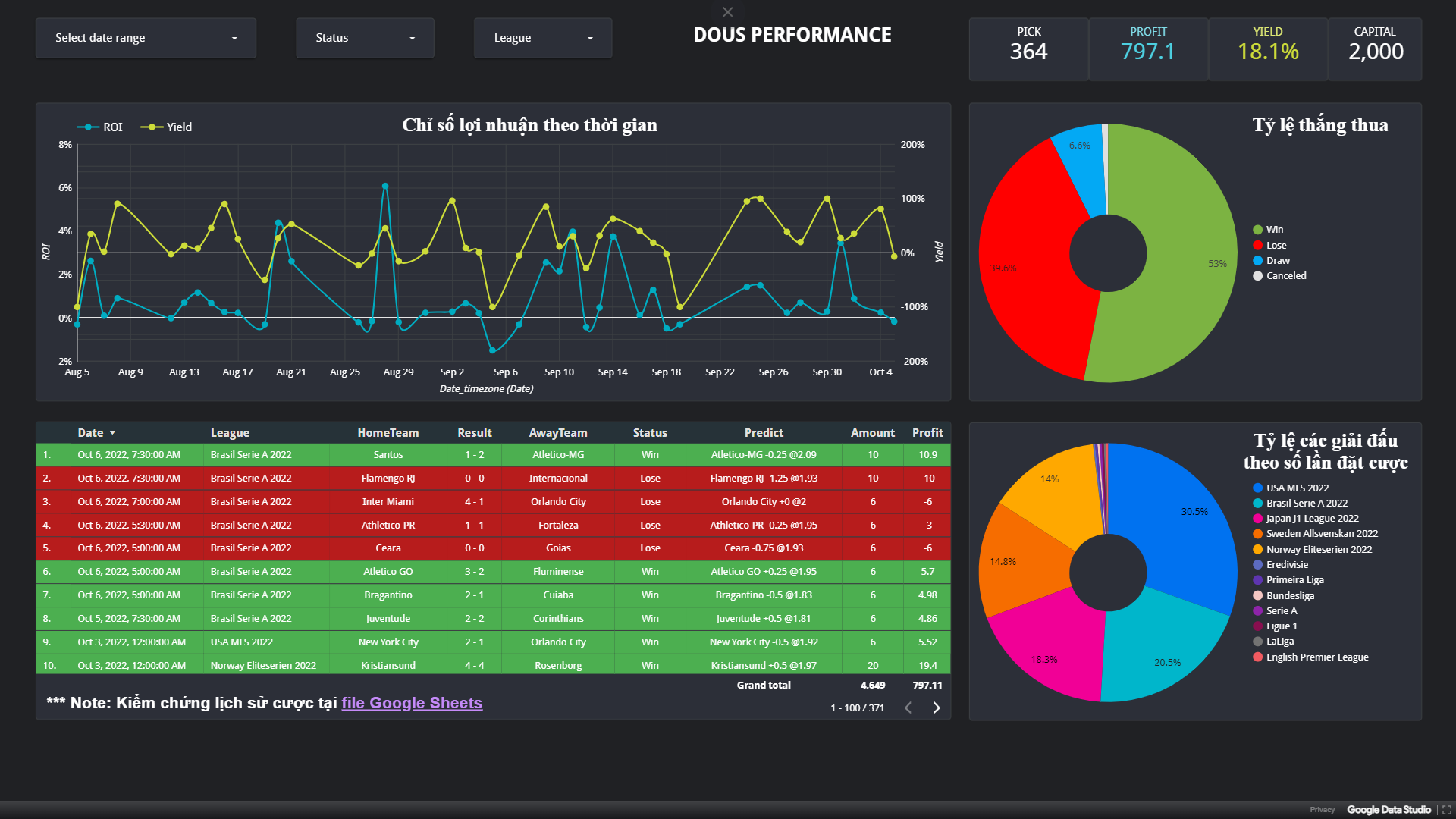Open the file Google Sheets link
1456x819 pixels.
coord(412,703)
